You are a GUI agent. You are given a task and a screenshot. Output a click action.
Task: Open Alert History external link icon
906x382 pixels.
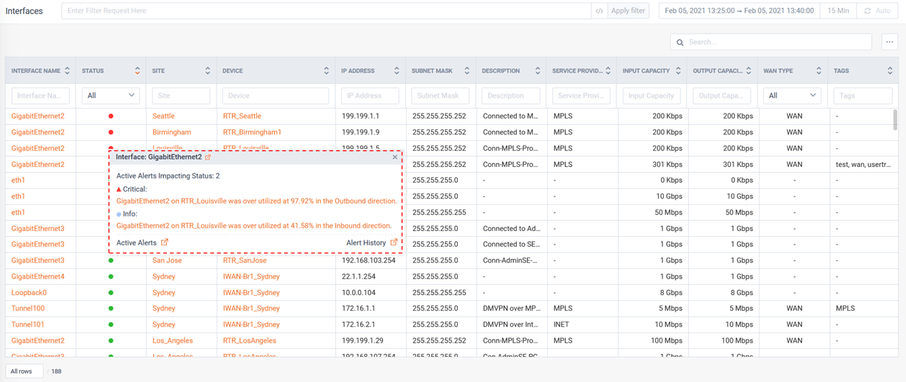[x=393, y=243]
